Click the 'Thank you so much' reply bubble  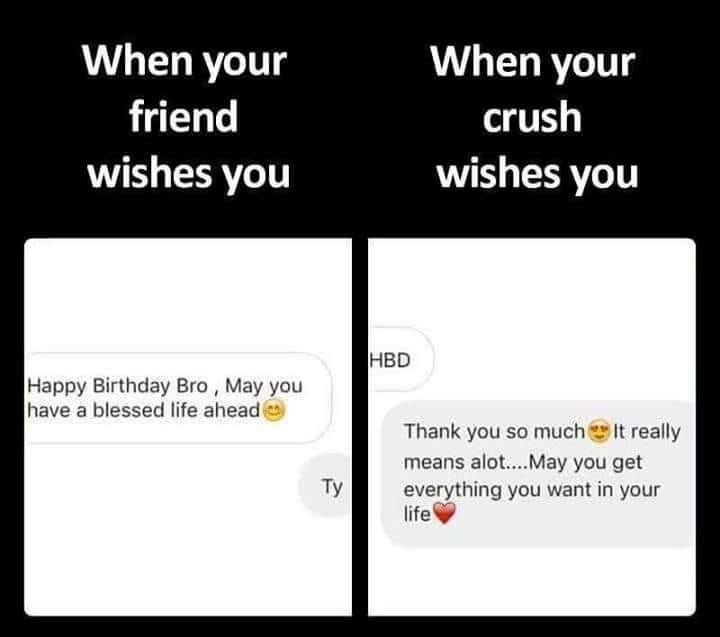[x=538, y=474]
